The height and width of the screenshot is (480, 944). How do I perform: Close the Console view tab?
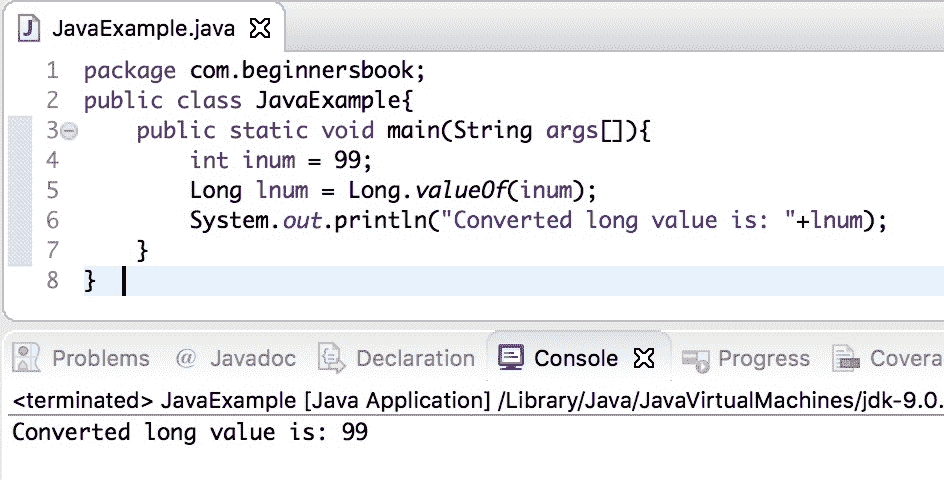[645, 358]
